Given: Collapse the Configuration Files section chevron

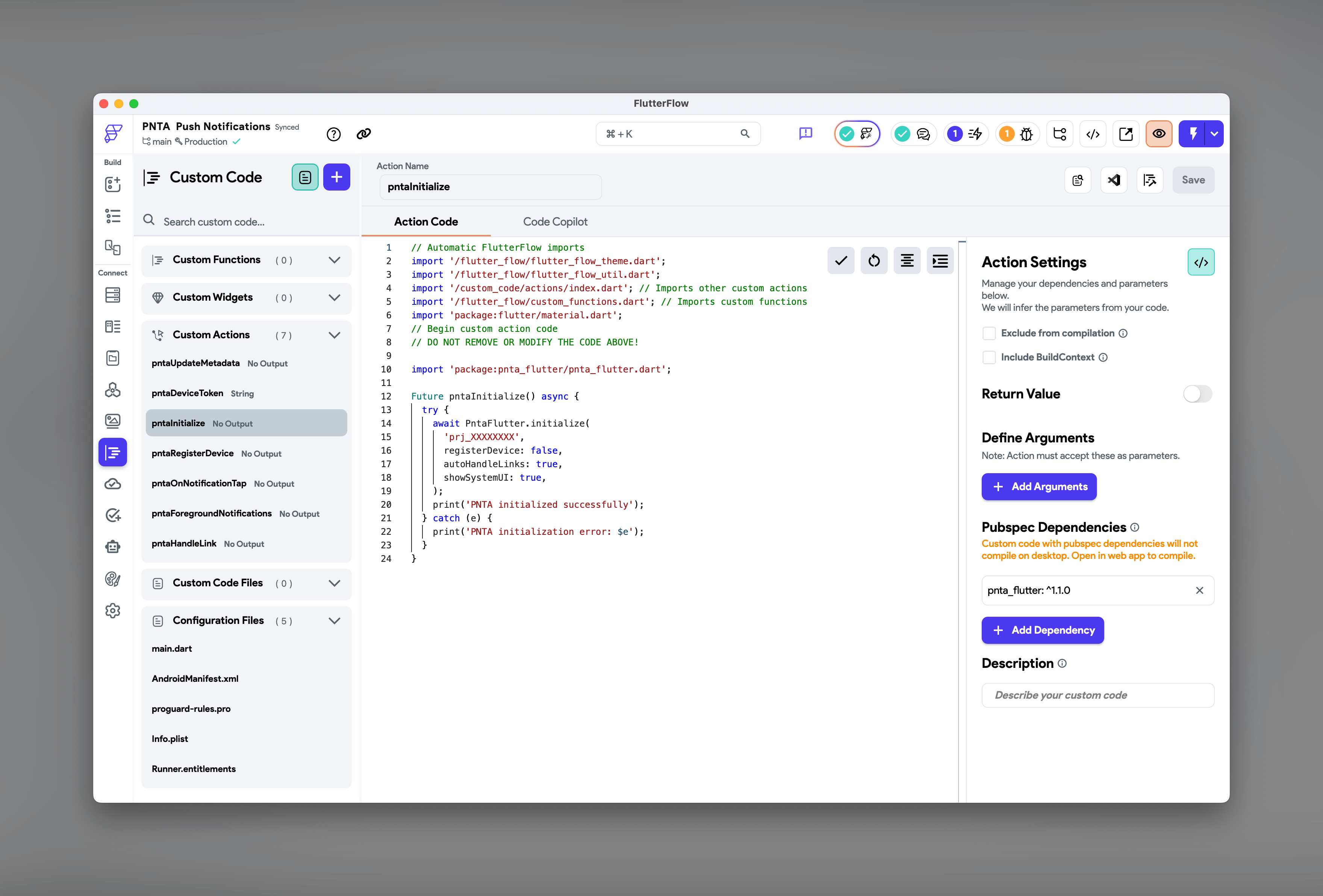Looking at the screenshot, I should [335, 621].
